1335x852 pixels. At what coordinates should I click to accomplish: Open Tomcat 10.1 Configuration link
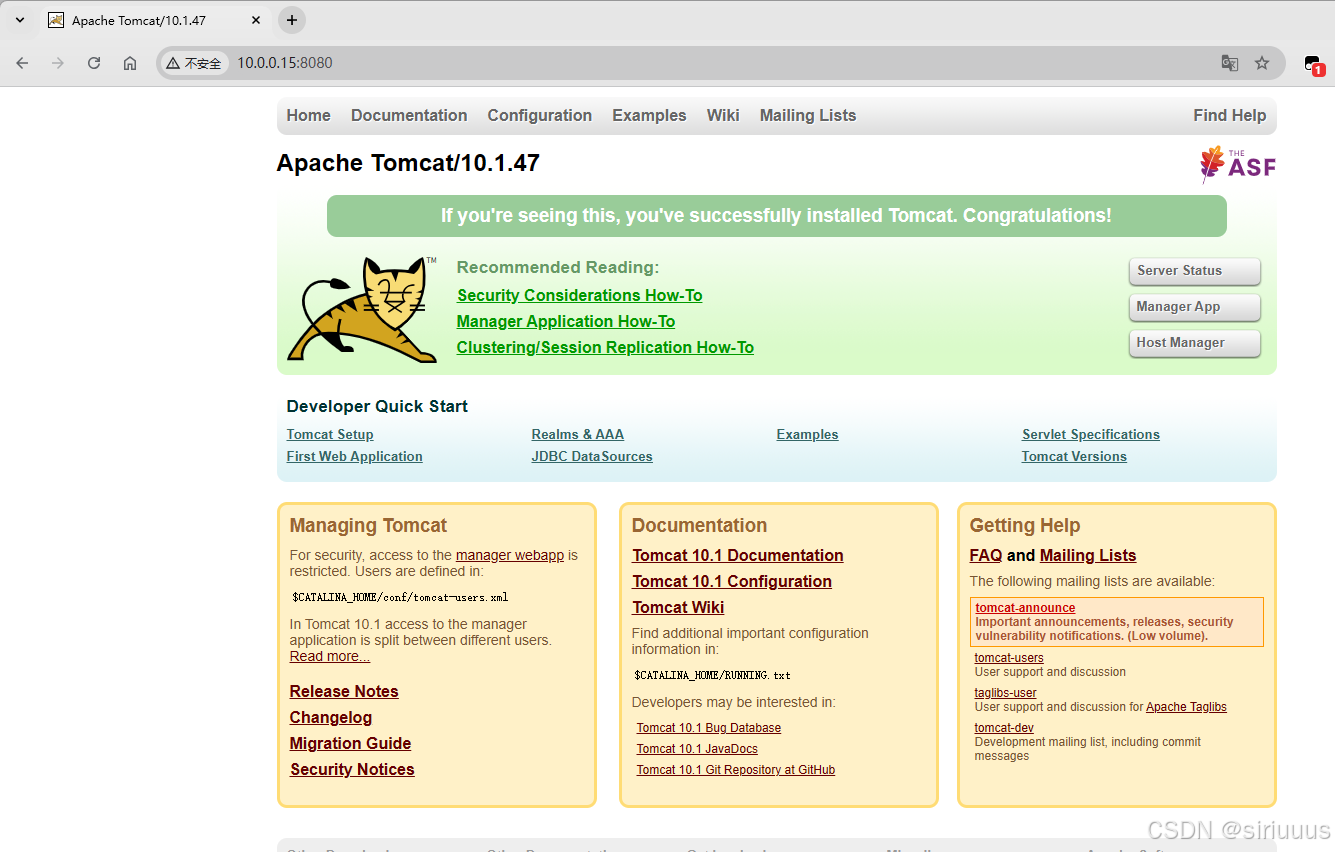tap(732, 581)
